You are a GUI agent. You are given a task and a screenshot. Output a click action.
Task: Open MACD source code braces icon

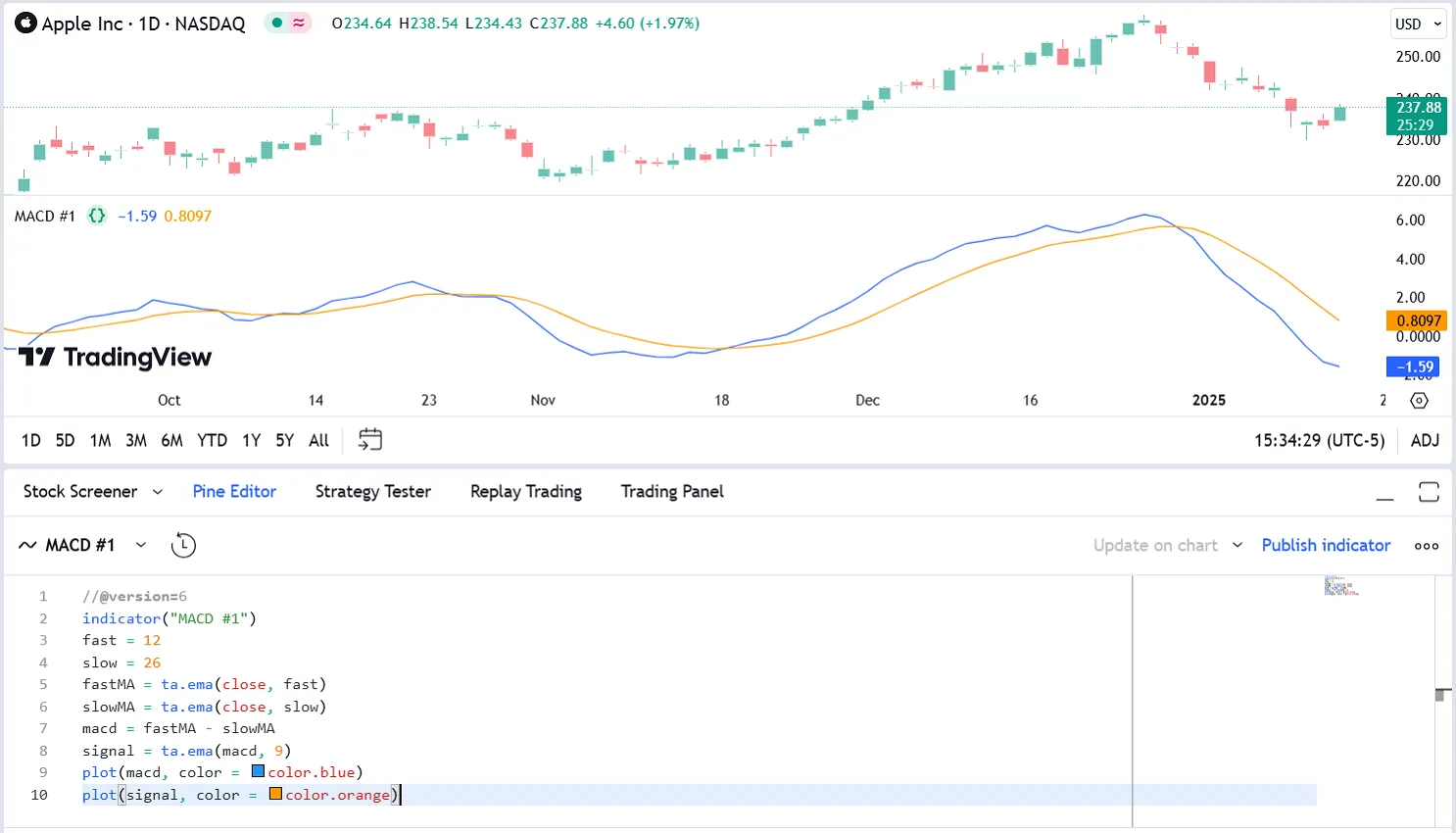pos(97,216)
